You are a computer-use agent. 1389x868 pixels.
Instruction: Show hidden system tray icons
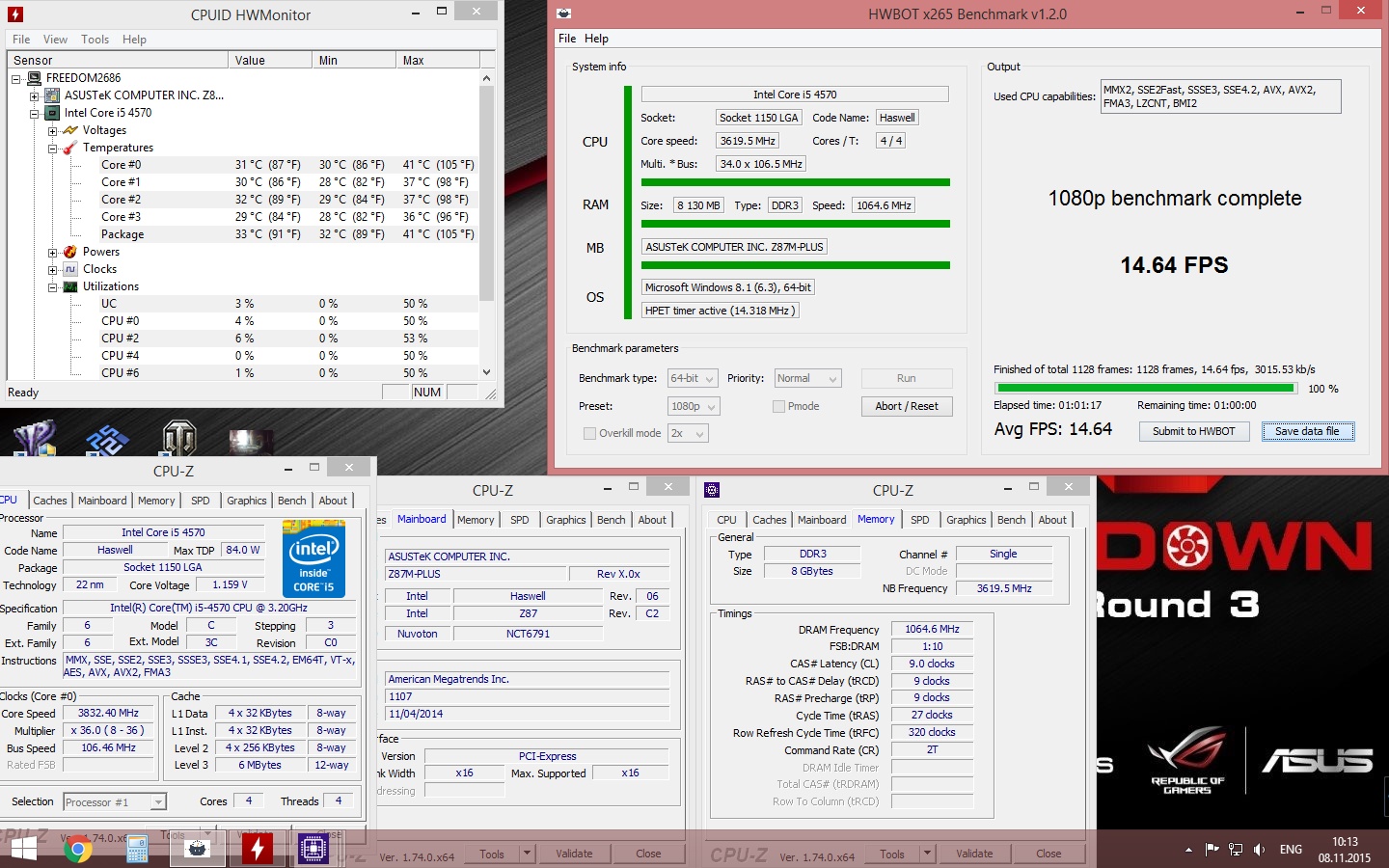click(x=1188, y=850)
